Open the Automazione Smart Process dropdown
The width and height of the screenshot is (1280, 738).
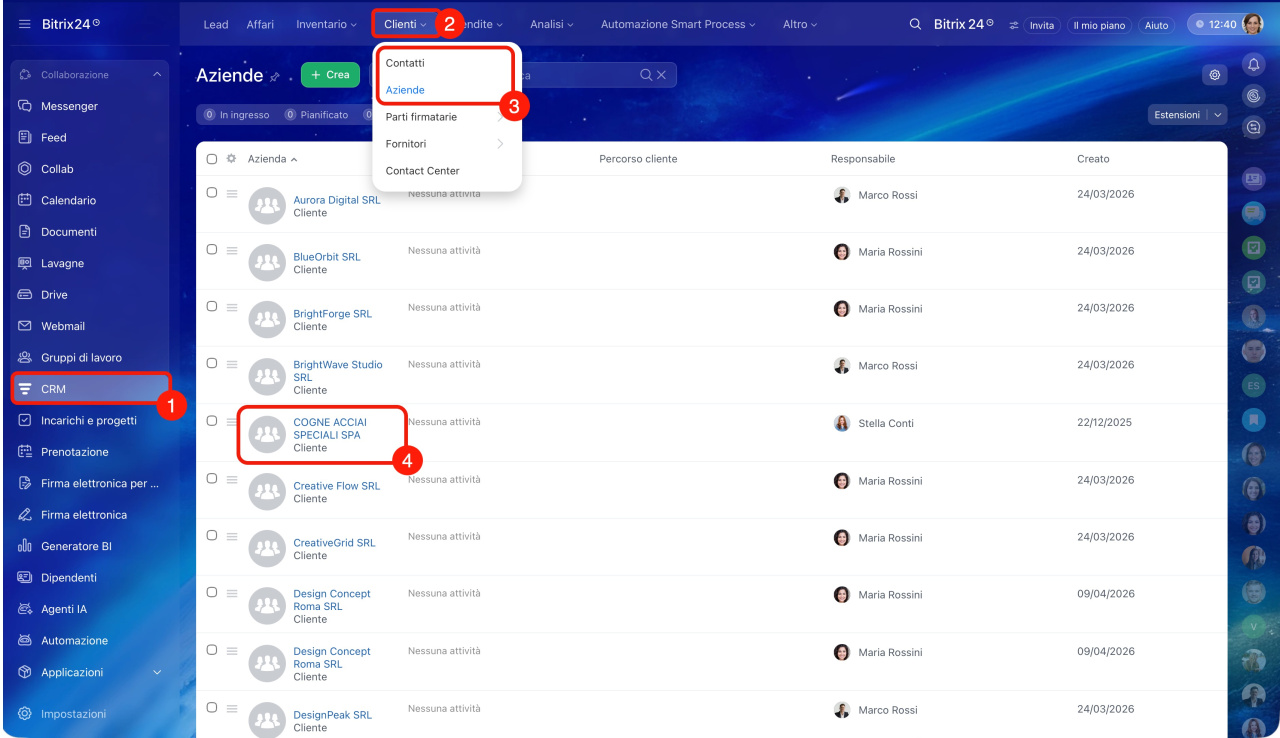click(677, 25)
